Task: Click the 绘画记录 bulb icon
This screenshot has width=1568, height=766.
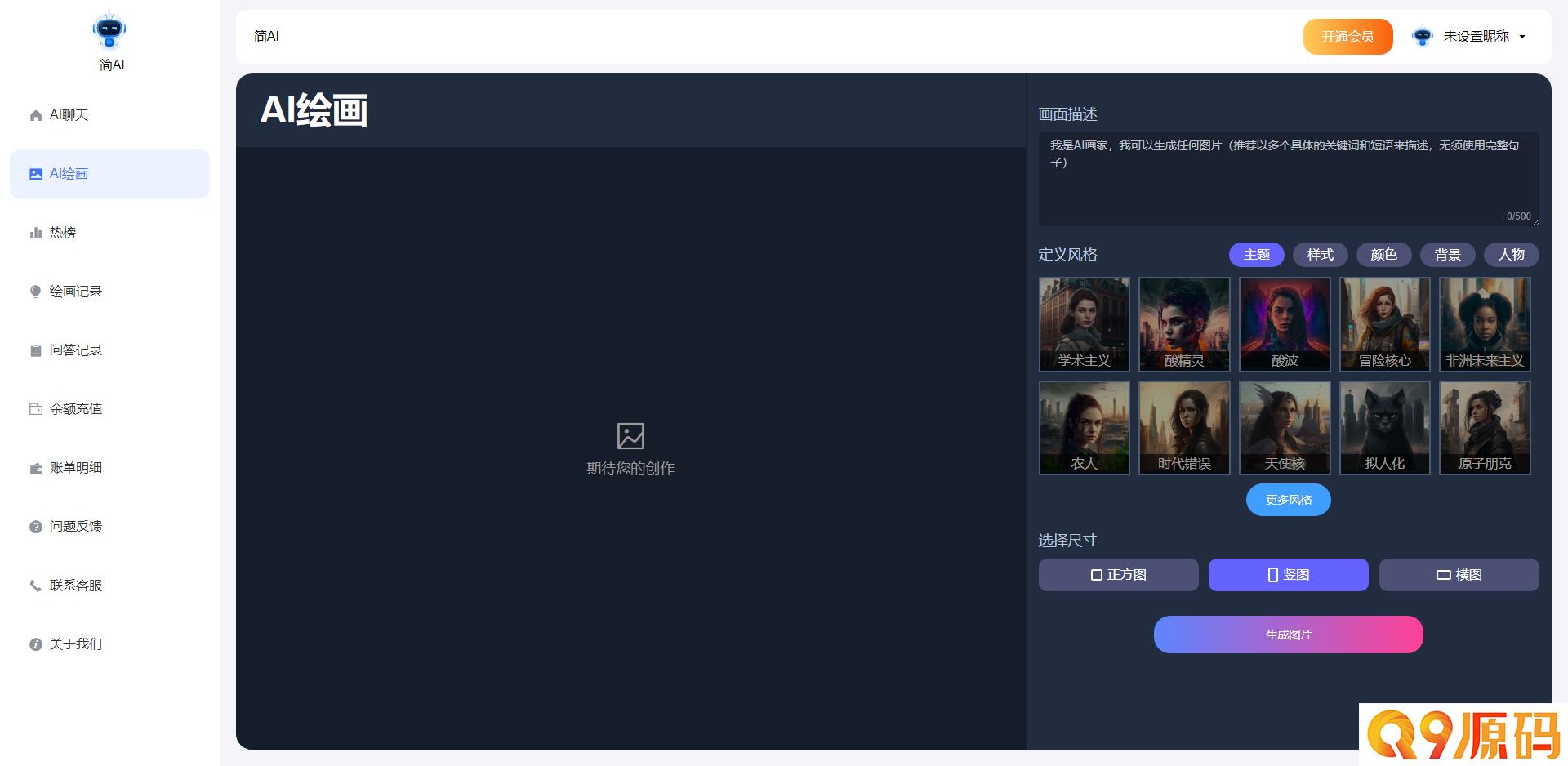Action: click(36, 292)
